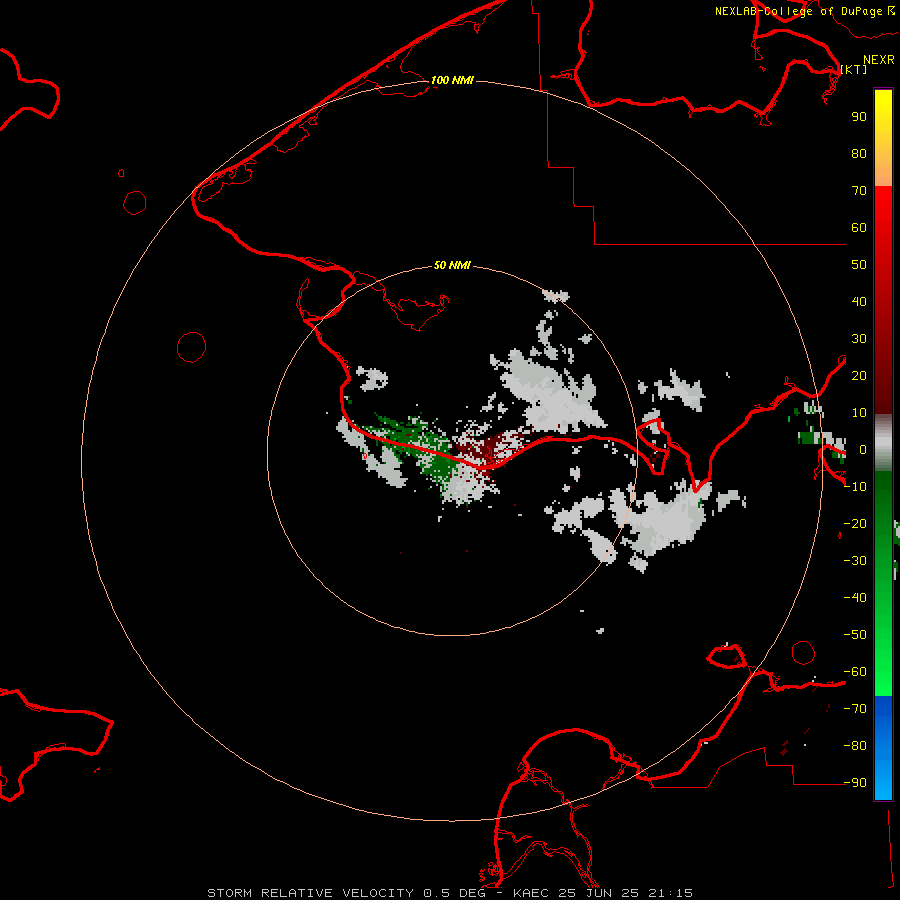Select the 40 value on velocity scale
The image size is (900, 900).
coord(859,301)
